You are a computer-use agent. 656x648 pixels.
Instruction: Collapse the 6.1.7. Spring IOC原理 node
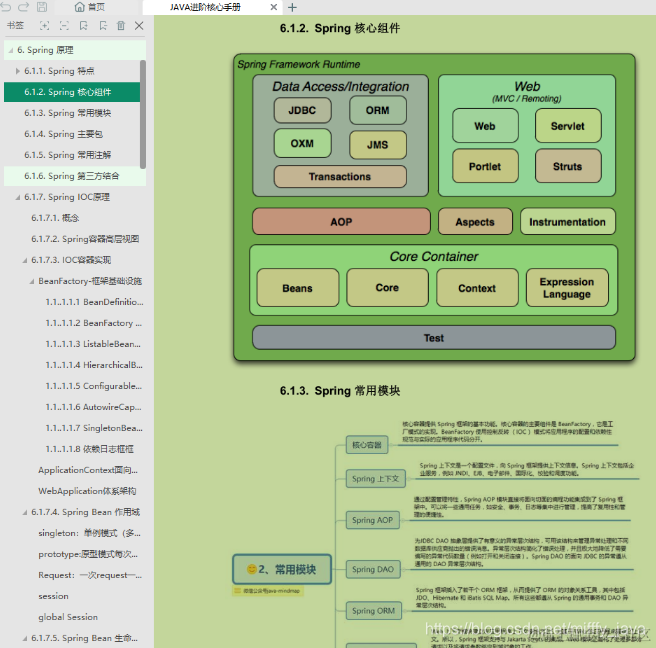[18, 197]
